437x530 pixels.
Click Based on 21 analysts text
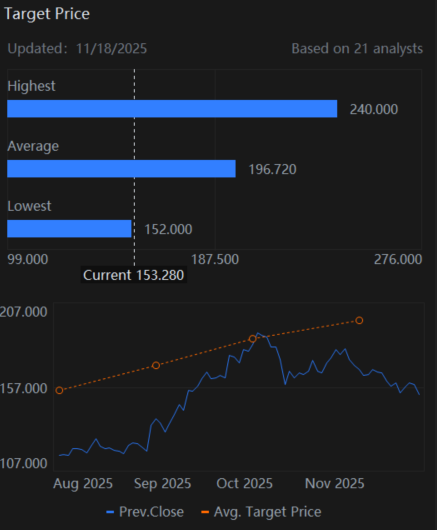coord(357,48)
